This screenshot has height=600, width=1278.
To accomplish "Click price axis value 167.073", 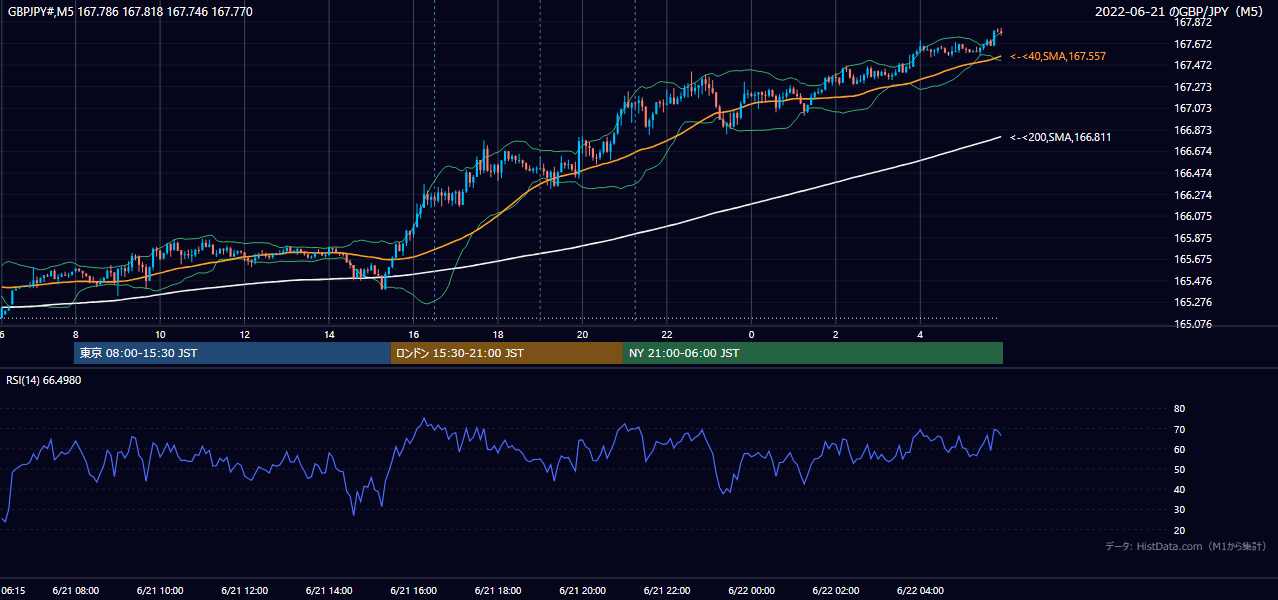I will [1192, 108].
